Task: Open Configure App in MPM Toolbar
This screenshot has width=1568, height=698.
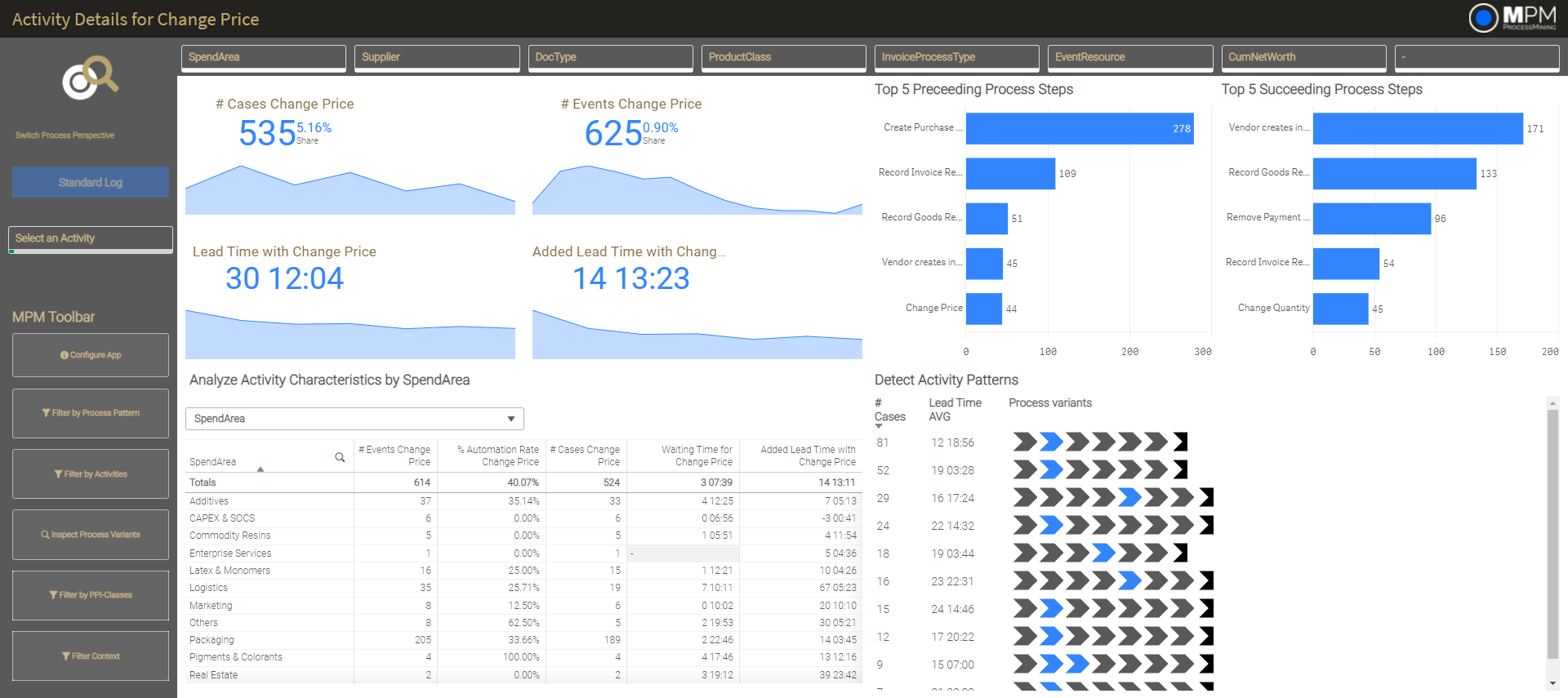Action: click(91, 355)
